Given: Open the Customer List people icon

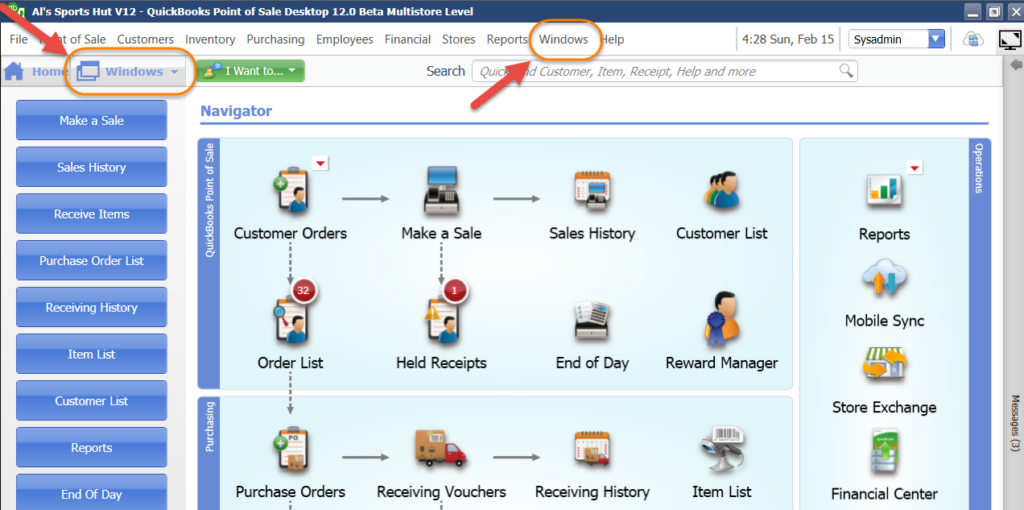Looking at the screenshot, I should (x=721, y=189).
